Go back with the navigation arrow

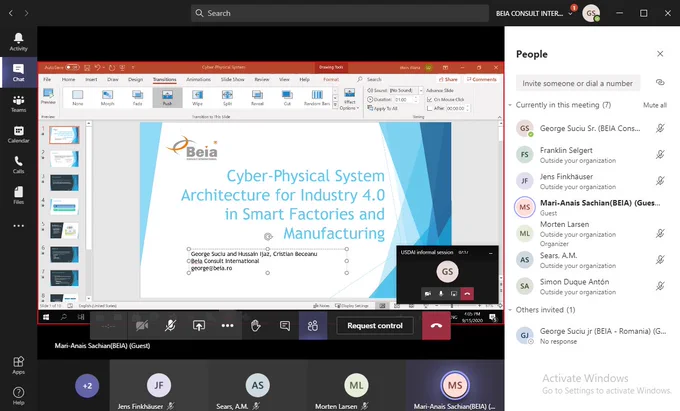point(11,13)
